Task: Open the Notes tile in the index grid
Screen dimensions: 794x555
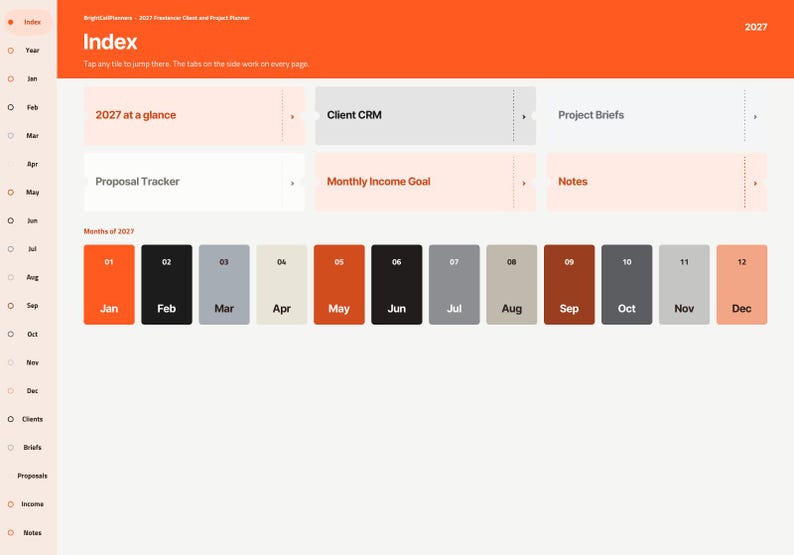Action: (657, 182)
